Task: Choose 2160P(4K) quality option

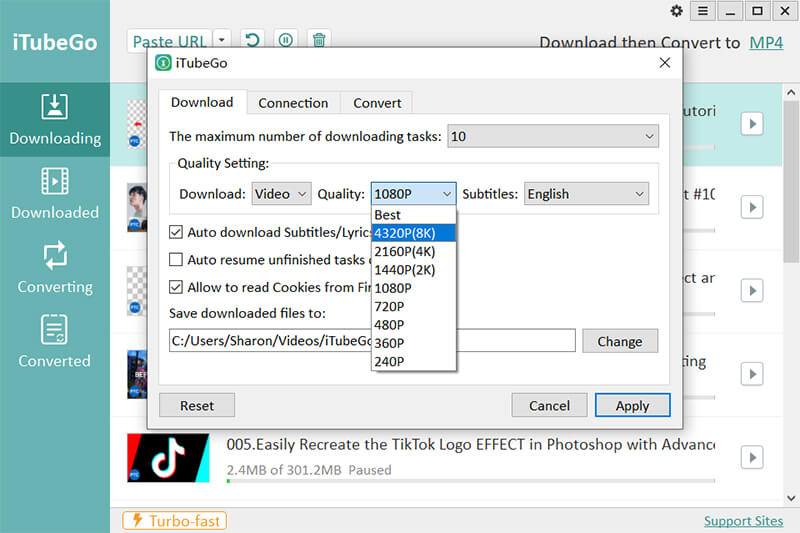Action: pos(413,251)
